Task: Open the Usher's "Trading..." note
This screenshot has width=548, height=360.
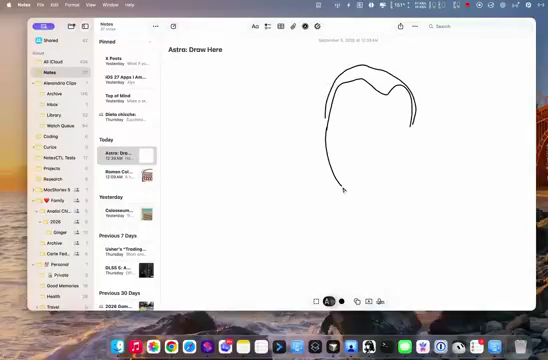Action: click(127, 252)
